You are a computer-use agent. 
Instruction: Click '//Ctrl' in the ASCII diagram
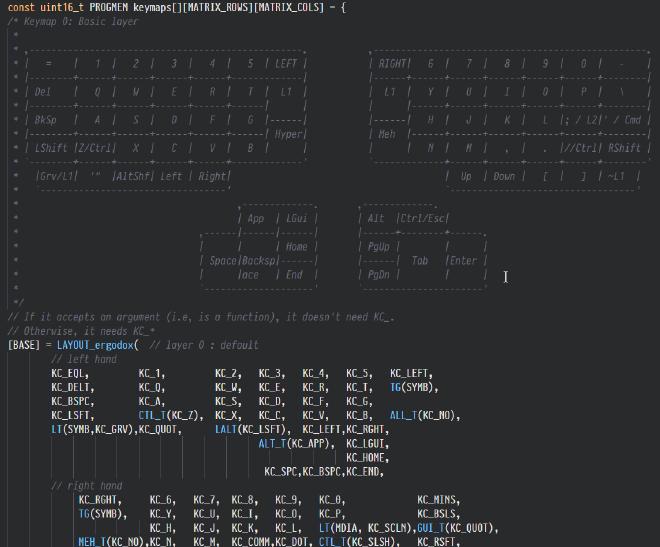click(x=580, y=149)
